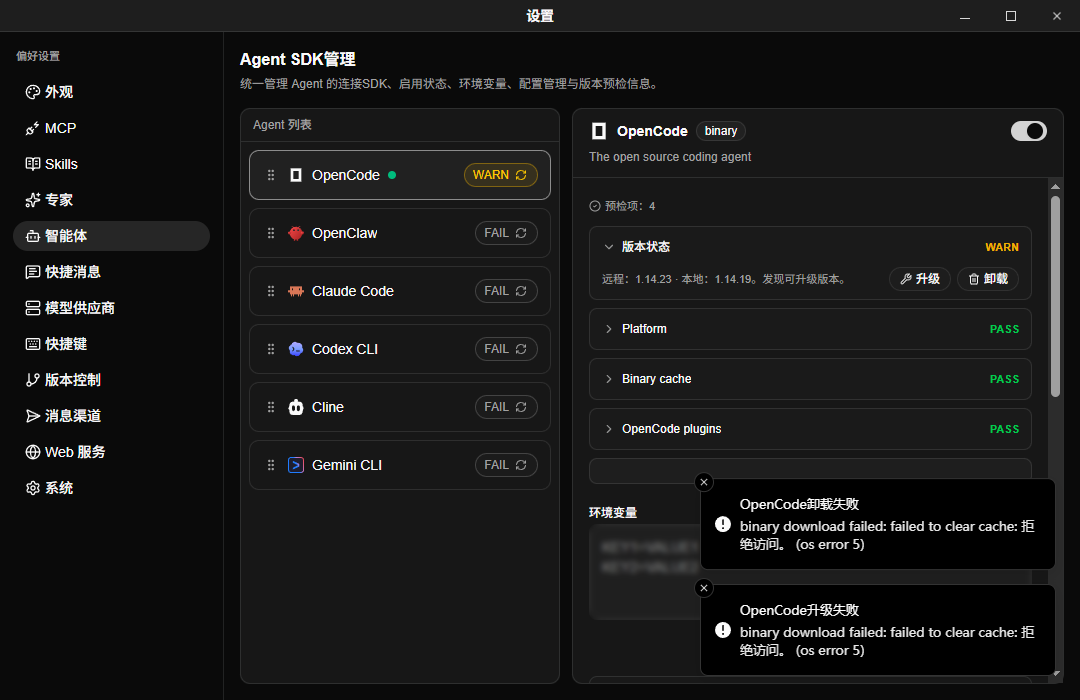Click the 卸载 uninstall button

pos(988,279)
